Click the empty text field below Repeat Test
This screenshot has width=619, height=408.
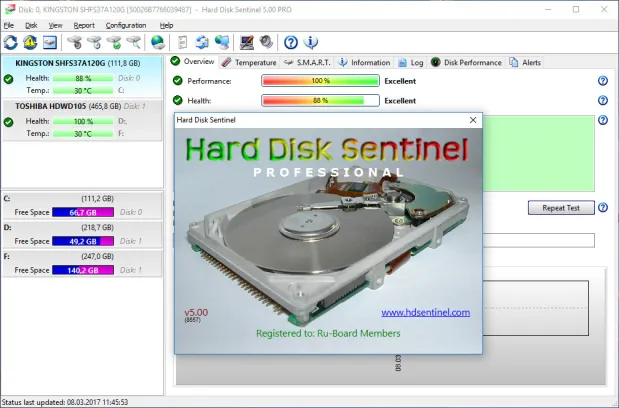pos(539,240)
